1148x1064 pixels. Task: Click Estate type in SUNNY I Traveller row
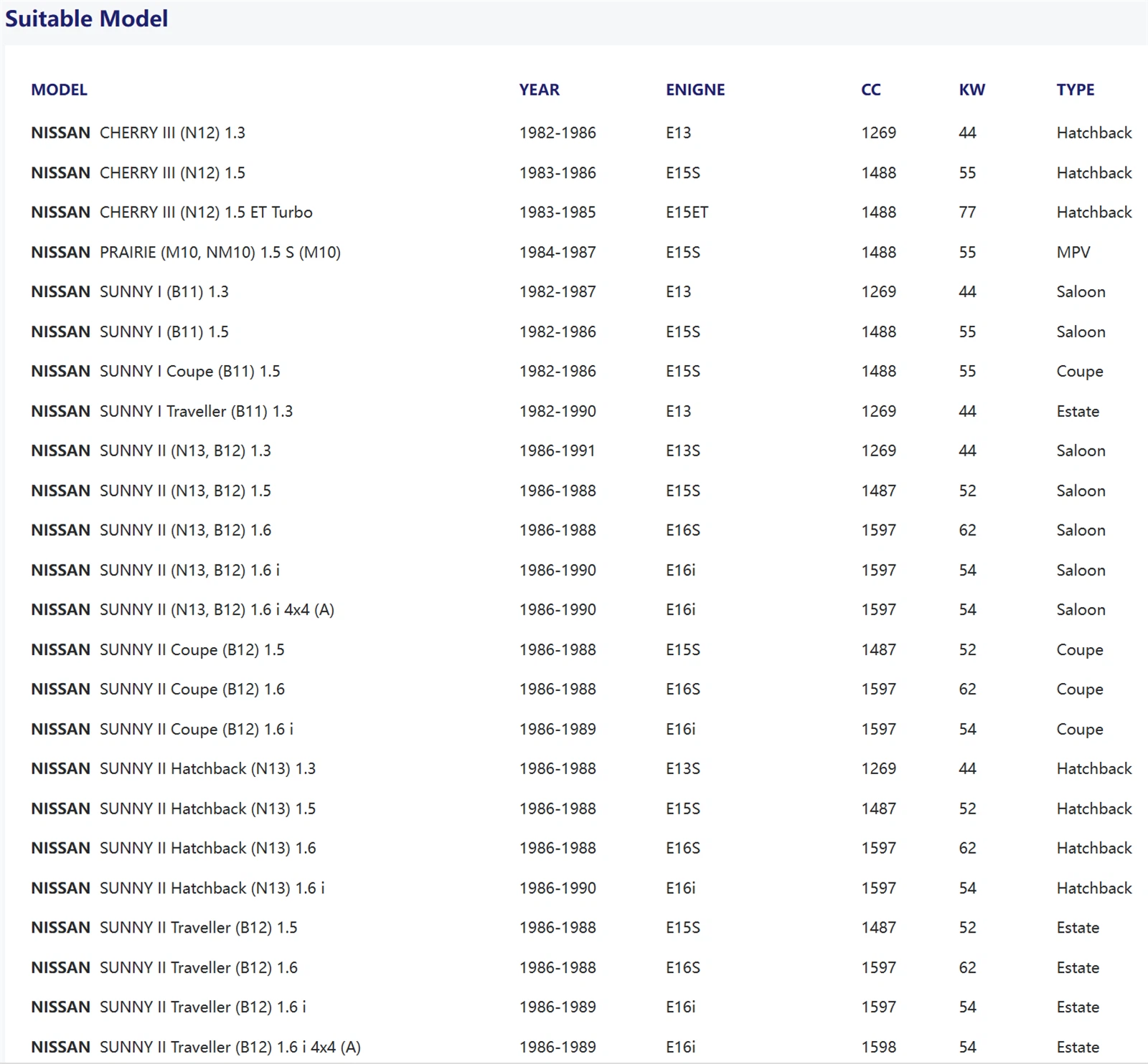click(x=1078, y=411)
